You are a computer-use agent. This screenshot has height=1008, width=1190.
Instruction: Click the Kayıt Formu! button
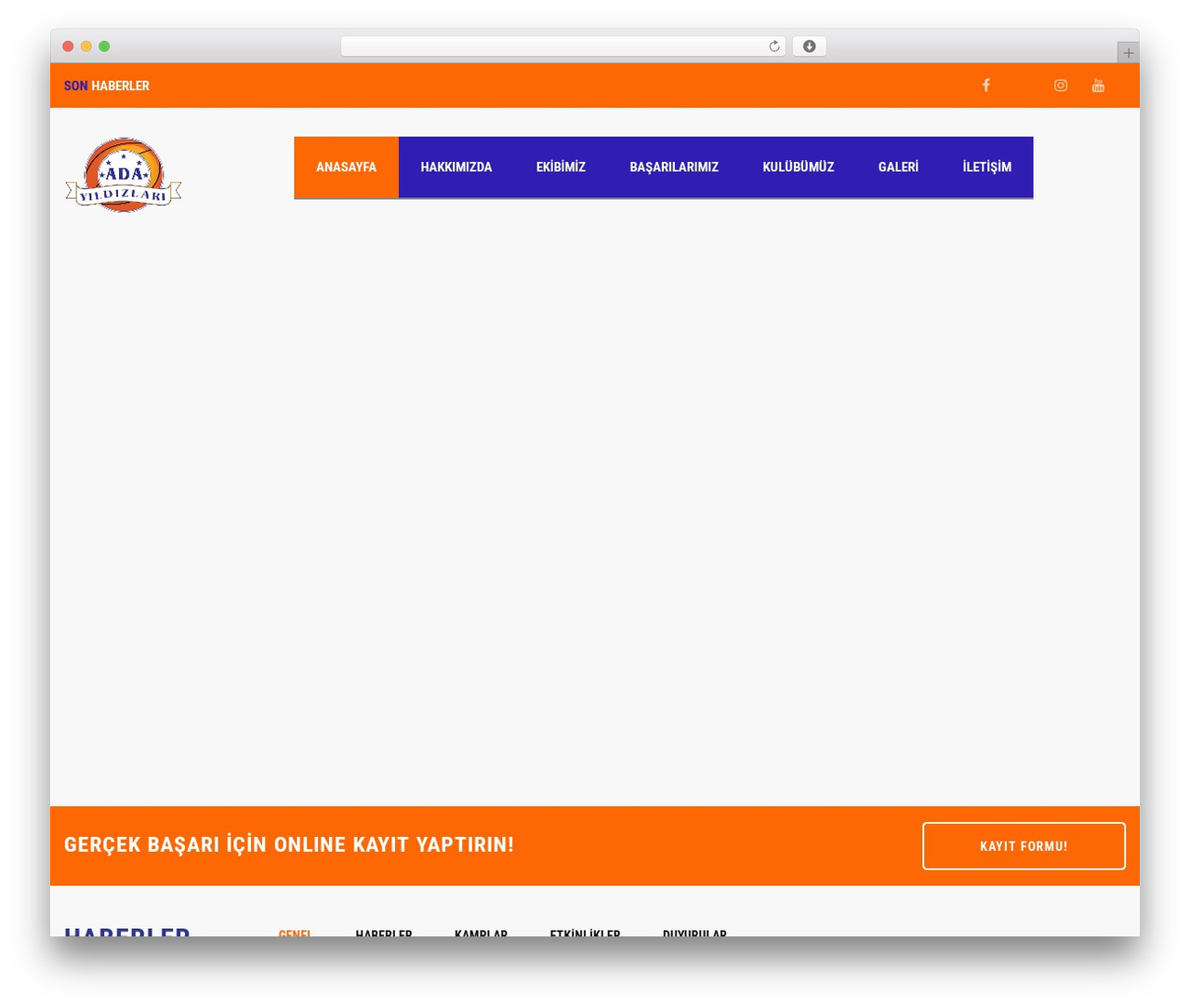coord(1024,846)
